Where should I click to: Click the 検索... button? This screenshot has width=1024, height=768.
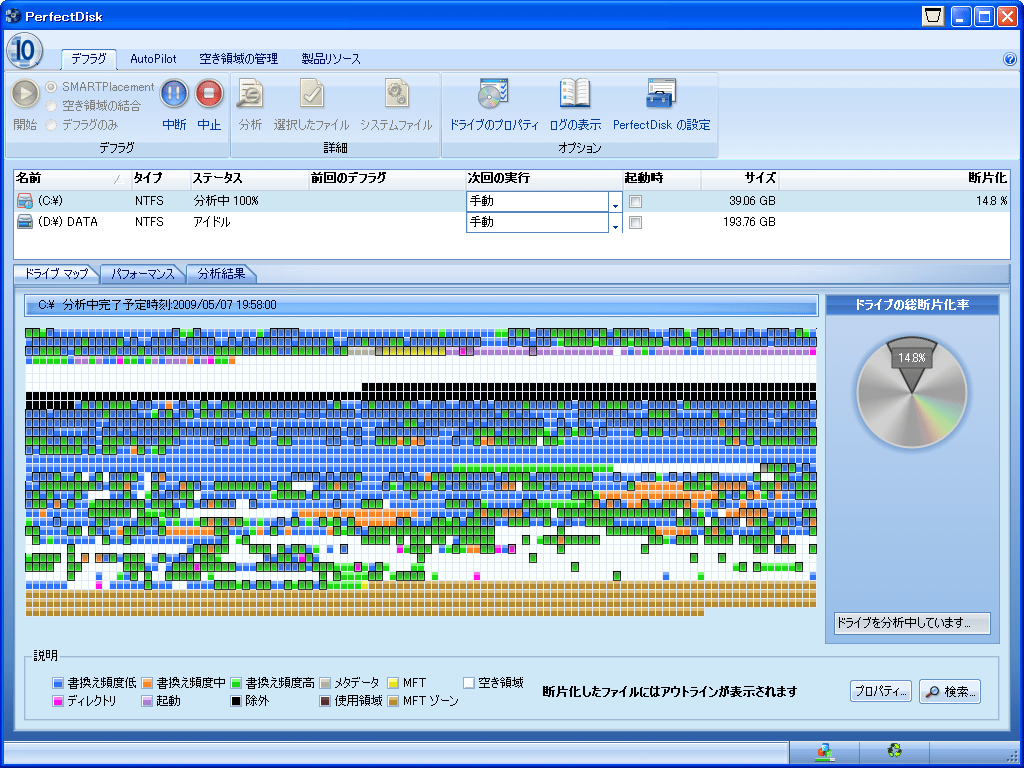tap(950, 691)
